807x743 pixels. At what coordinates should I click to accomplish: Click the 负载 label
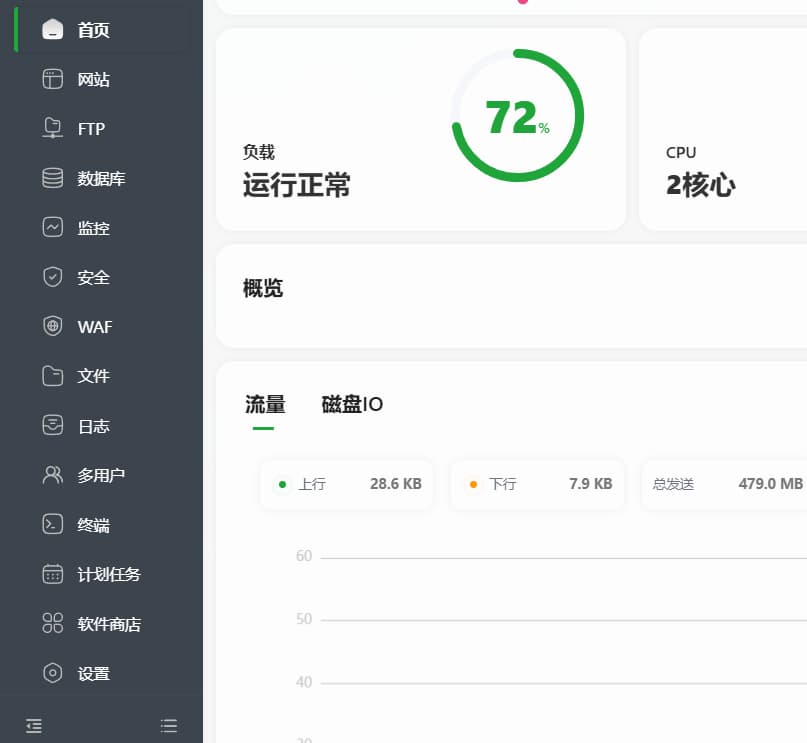pos(259,152)
